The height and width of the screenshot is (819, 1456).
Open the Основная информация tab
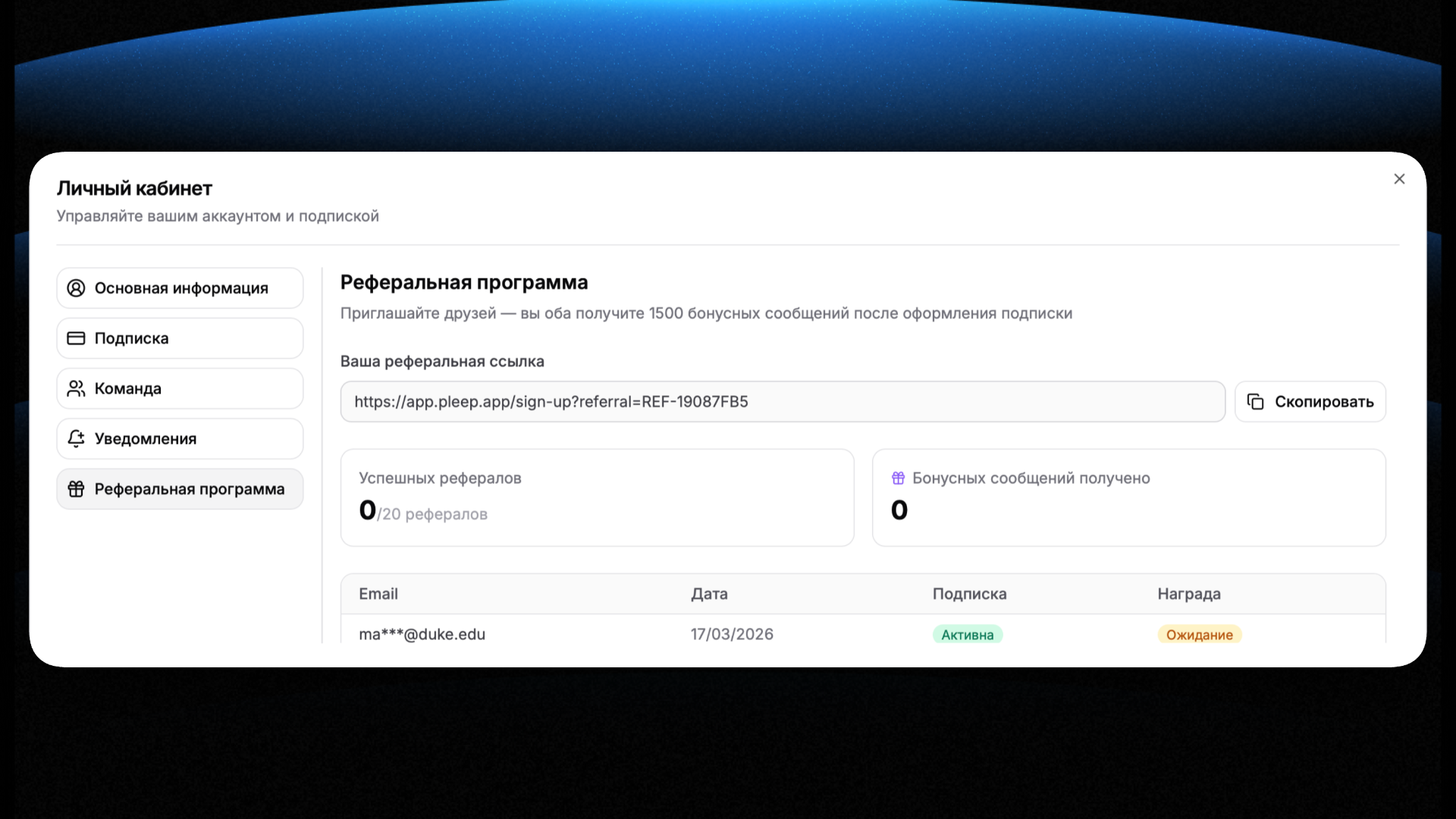pos(180,288)
